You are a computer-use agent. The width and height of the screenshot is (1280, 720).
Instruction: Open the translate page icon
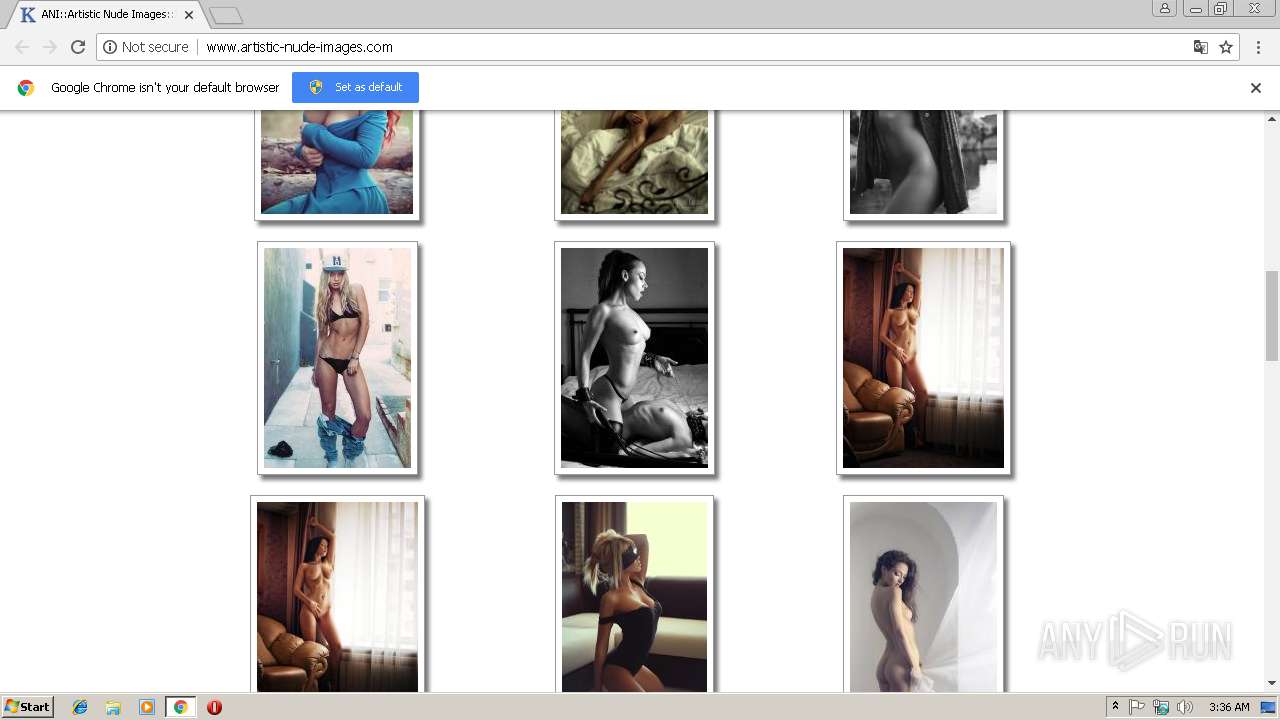click(x=1201, y=47)
